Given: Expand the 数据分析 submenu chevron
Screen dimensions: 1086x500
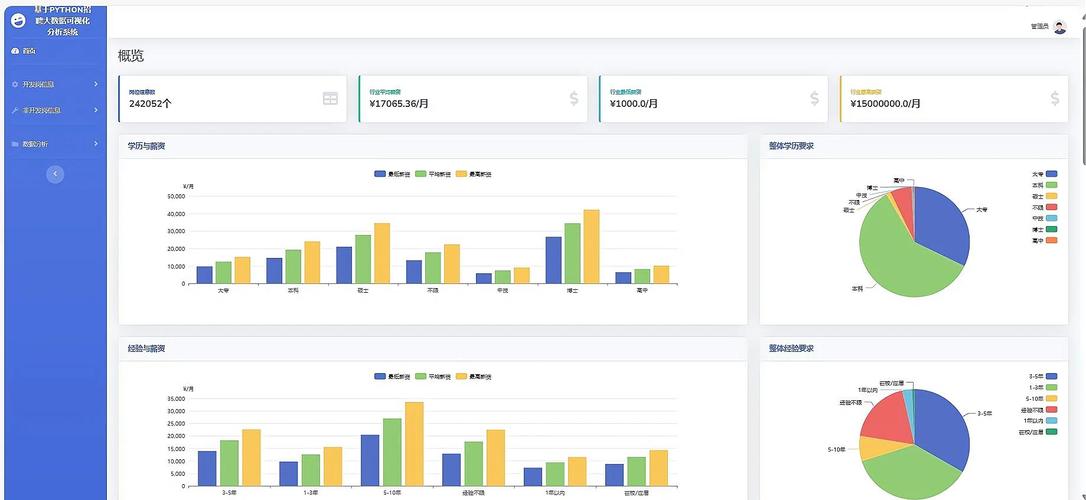Looking at the screenshot, I should 96,144.
